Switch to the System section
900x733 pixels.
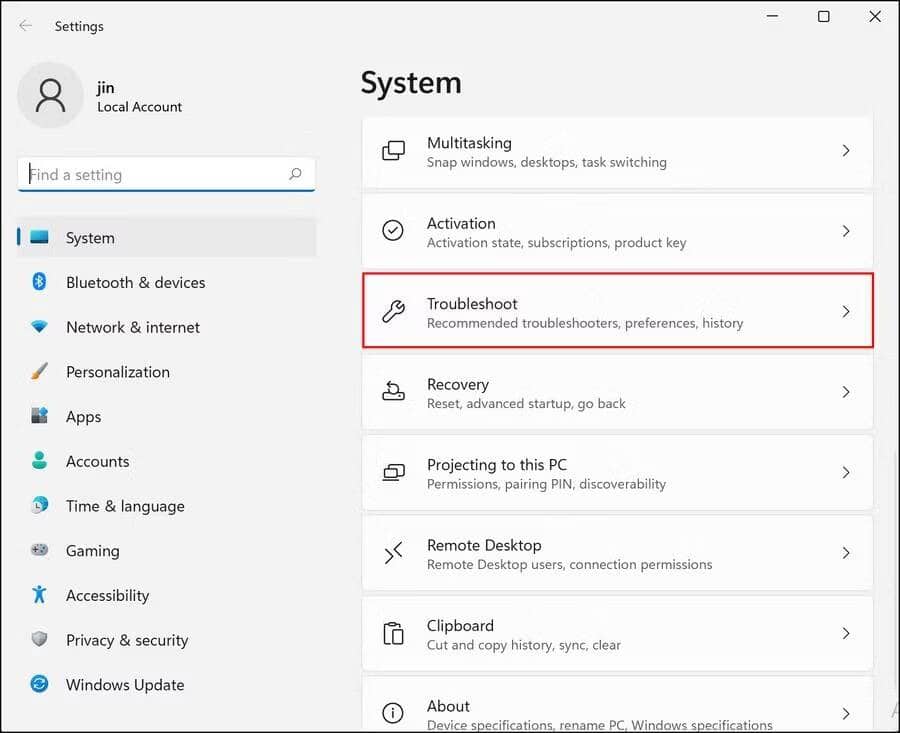(90, 237)
